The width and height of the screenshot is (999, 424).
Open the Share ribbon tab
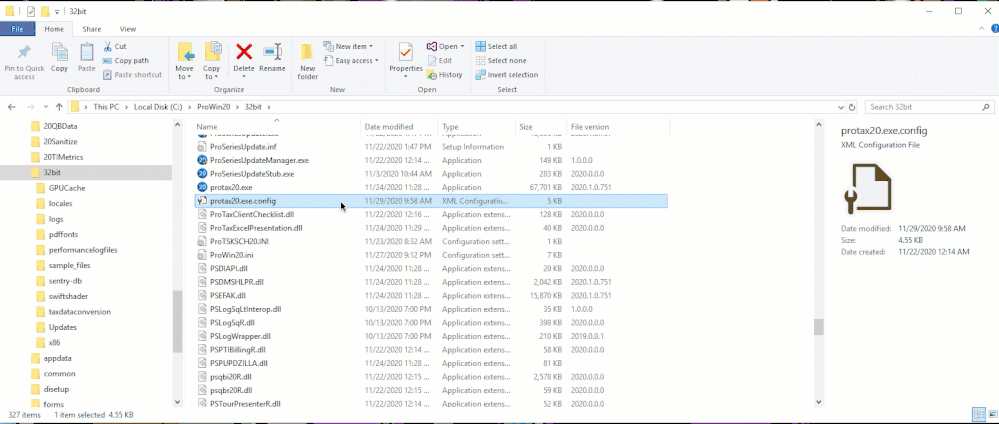coord(91,29)
